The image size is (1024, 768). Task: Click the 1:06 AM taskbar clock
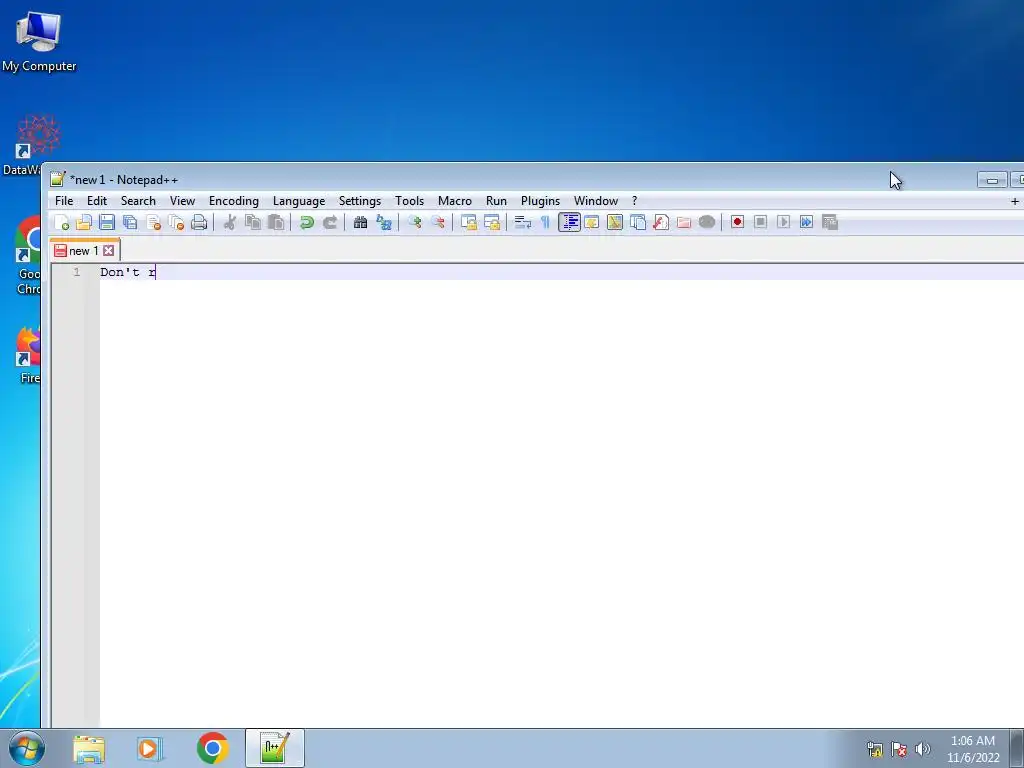pos(973,741)
